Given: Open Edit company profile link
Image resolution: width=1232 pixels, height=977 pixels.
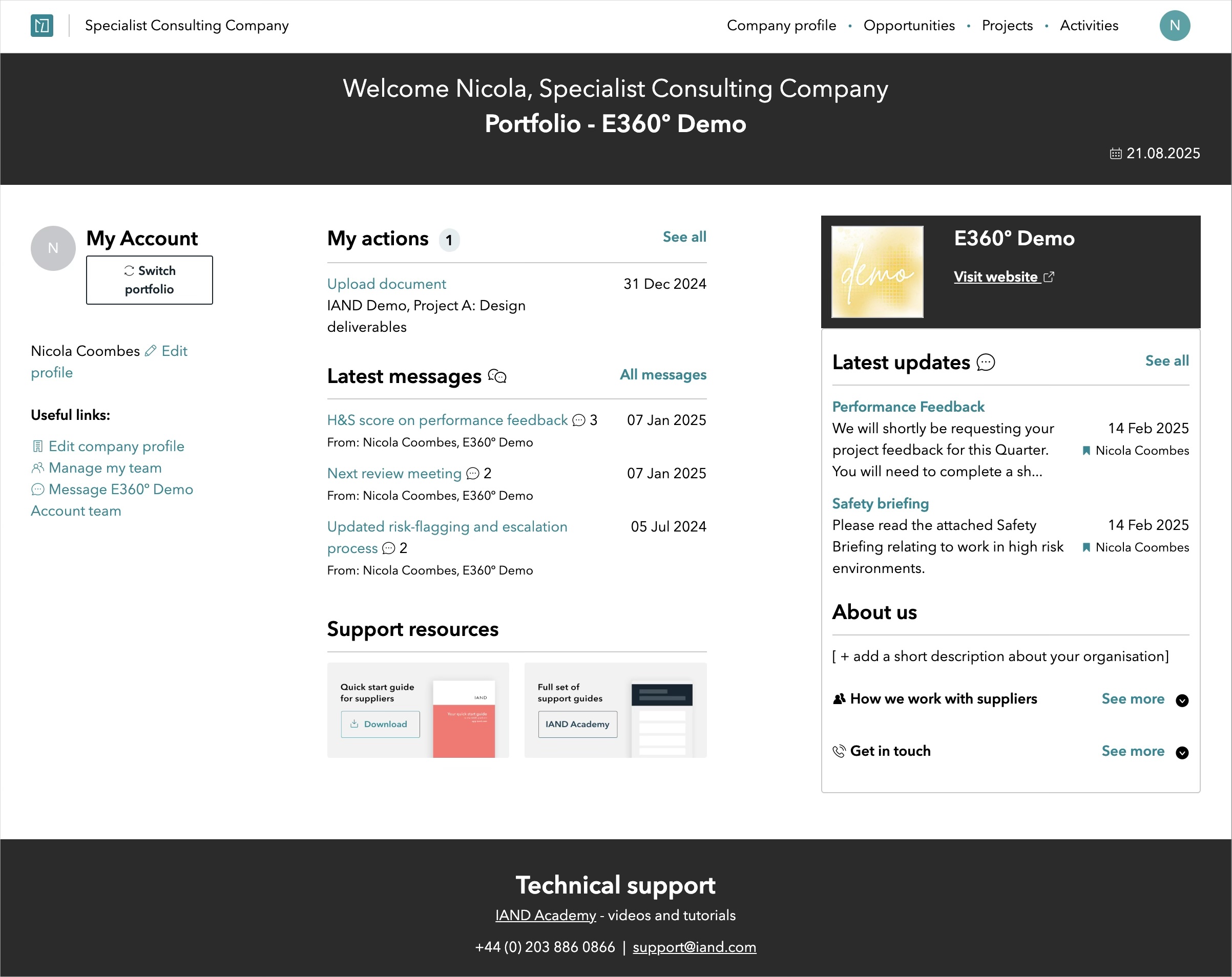Looking at the screenshot, I should pos(117,446).
